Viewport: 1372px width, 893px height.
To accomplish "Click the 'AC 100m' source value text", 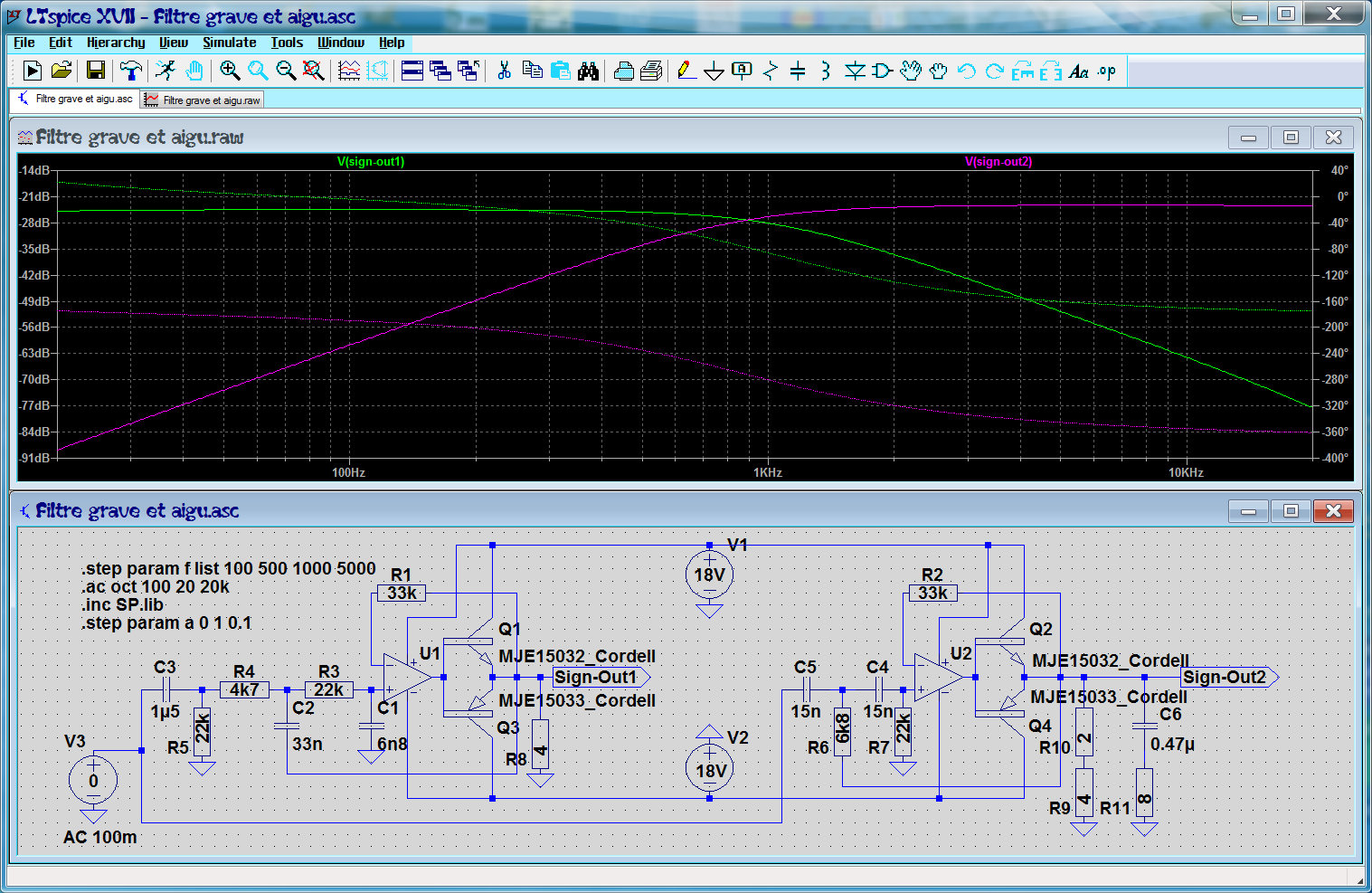I will click(100, 837).
